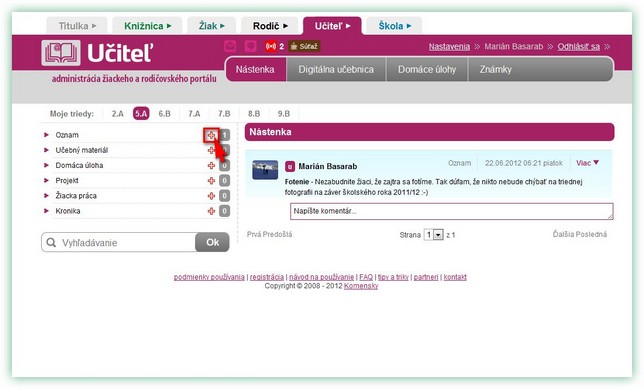The image size is (644, 389).
Task: Add Žiacka práca using its plus icon
Action: [211, 196]
